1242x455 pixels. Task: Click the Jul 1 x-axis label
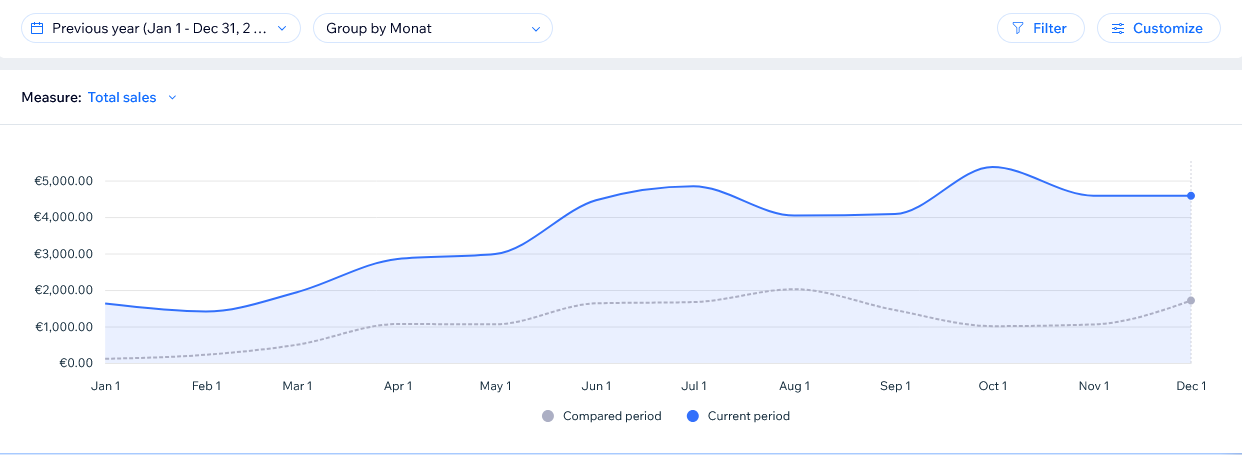pos(694,386)
